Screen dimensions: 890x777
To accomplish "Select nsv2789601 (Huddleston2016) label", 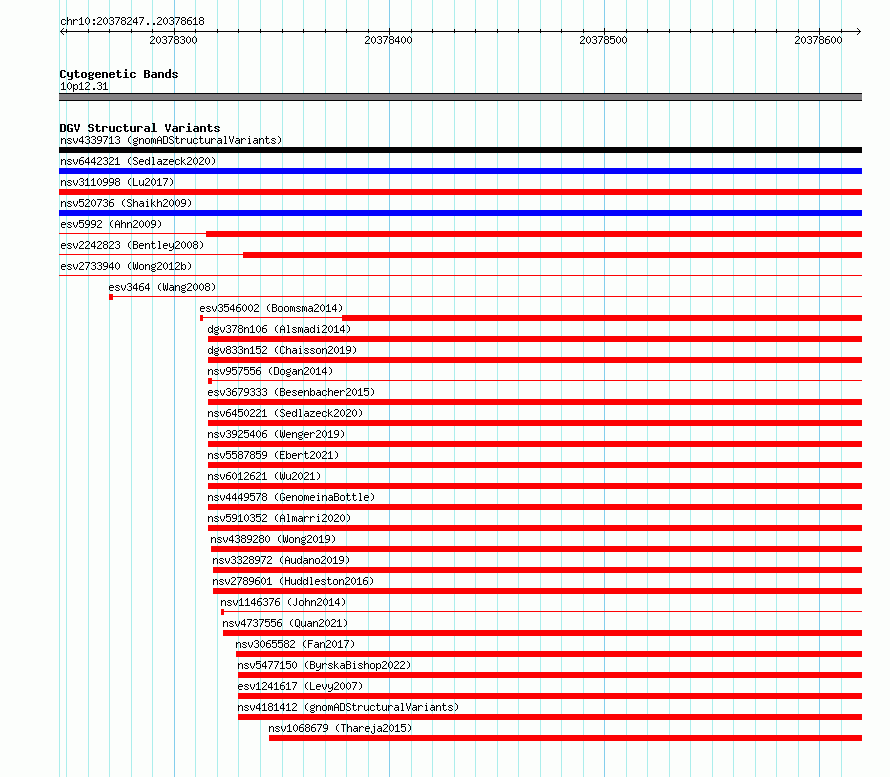I will click(293, 581).
